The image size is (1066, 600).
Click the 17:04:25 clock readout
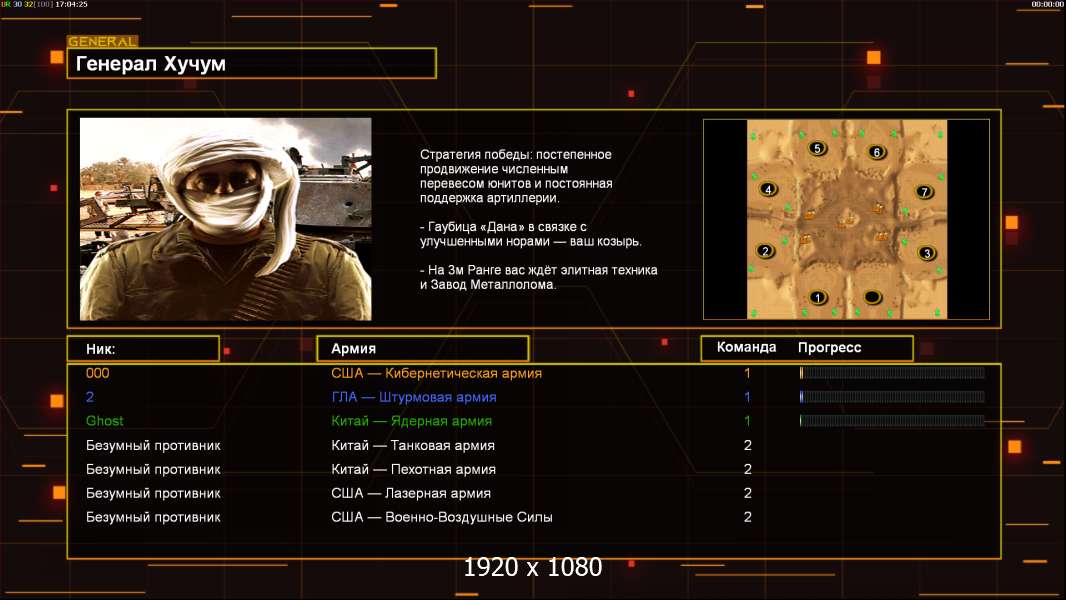click(71, 4)
